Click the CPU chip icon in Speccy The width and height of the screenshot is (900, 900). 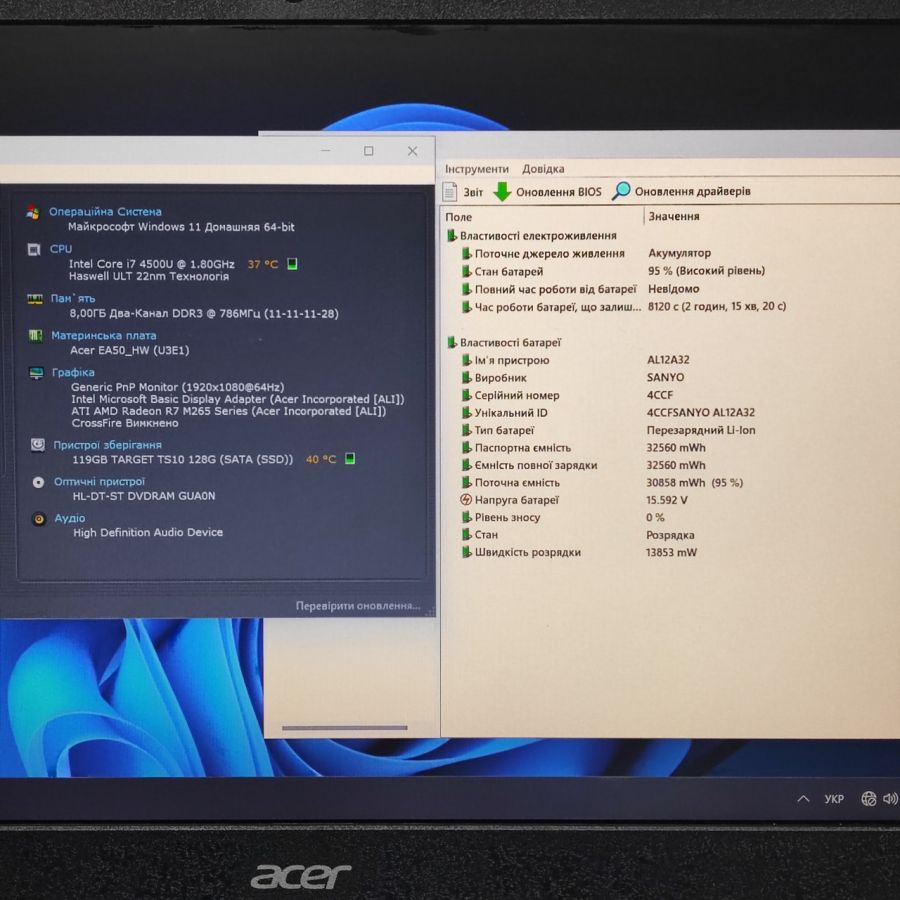34,249
